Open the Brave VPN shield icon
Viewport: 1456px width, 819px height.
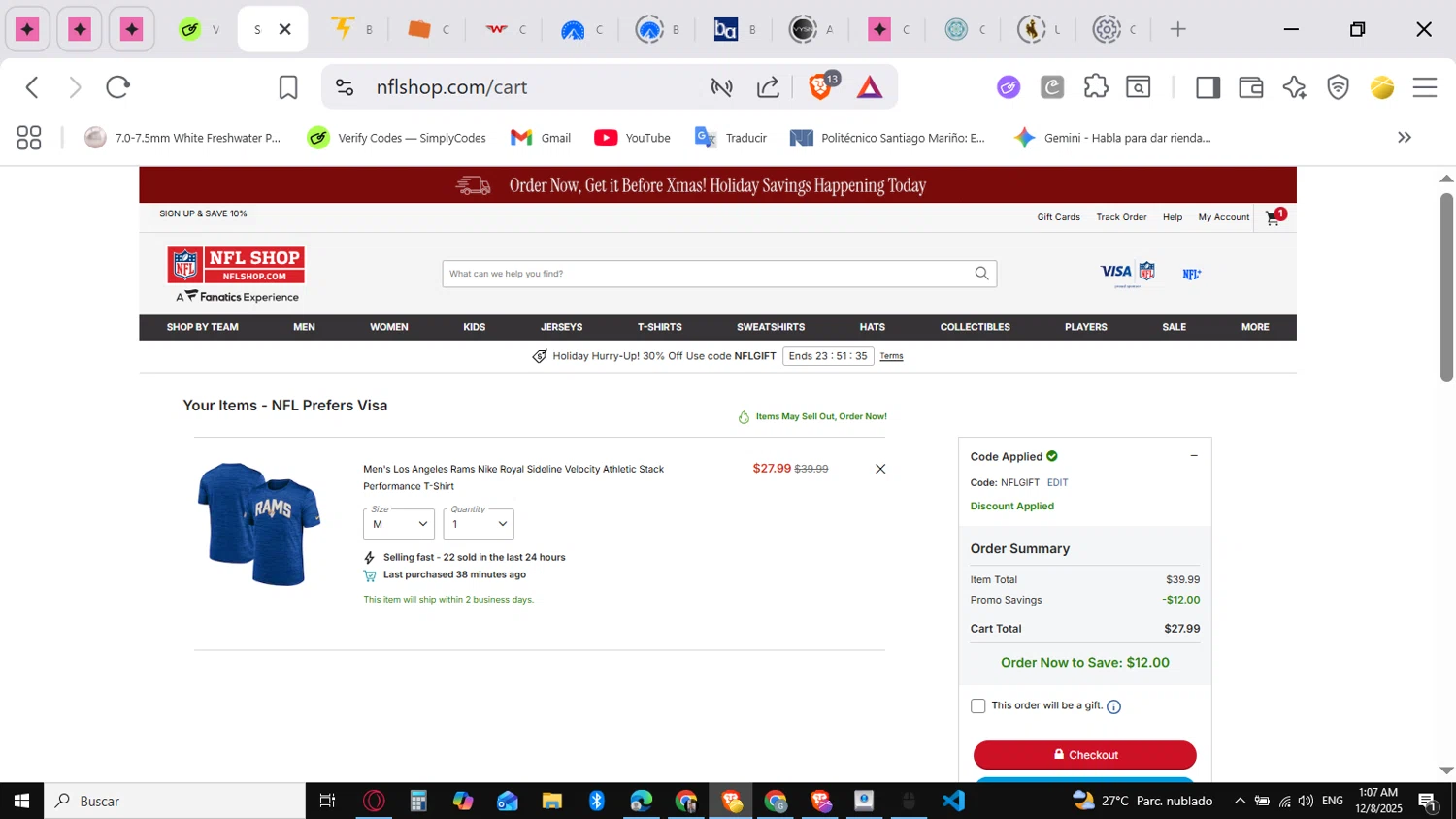coord(1339,87)
